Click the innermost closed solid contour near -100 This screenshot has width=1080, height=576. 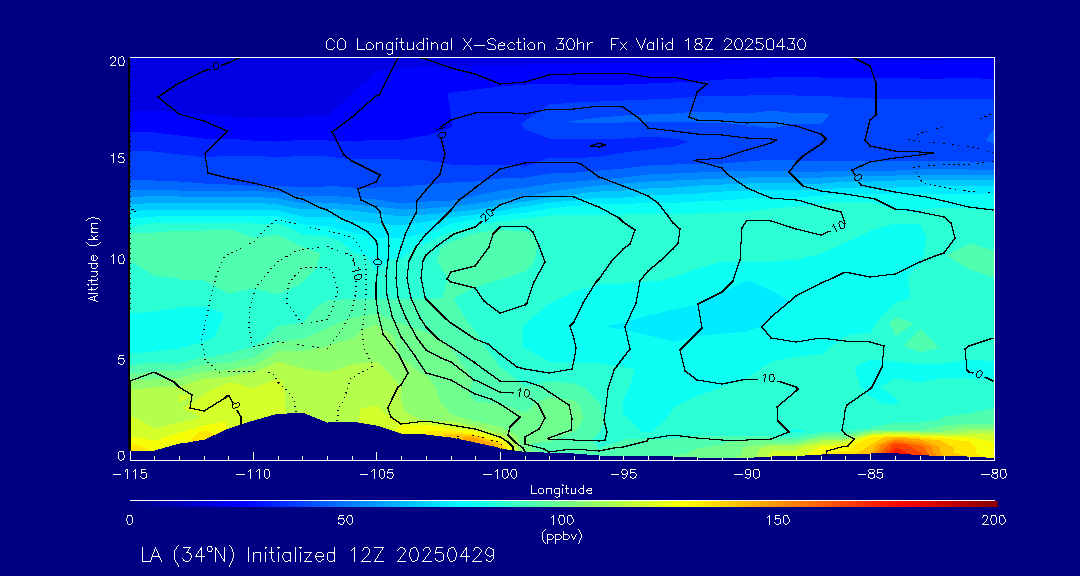point(497,270)
